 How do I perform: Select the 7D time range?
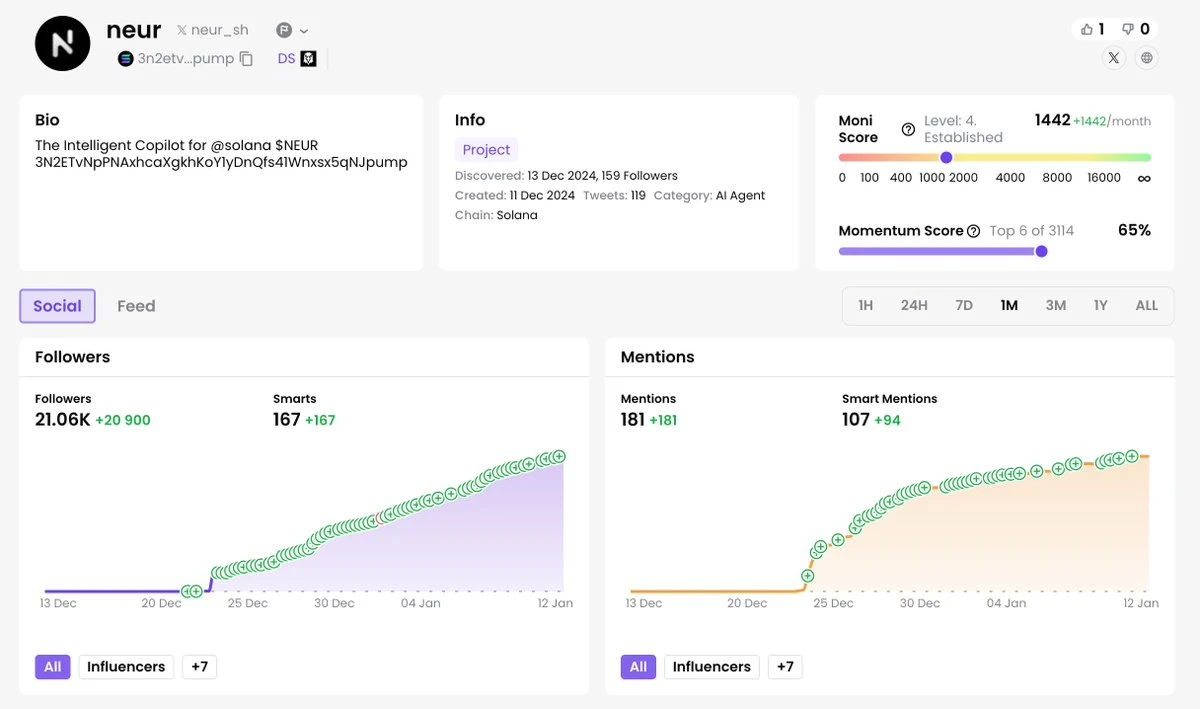(x=964, y=305)
